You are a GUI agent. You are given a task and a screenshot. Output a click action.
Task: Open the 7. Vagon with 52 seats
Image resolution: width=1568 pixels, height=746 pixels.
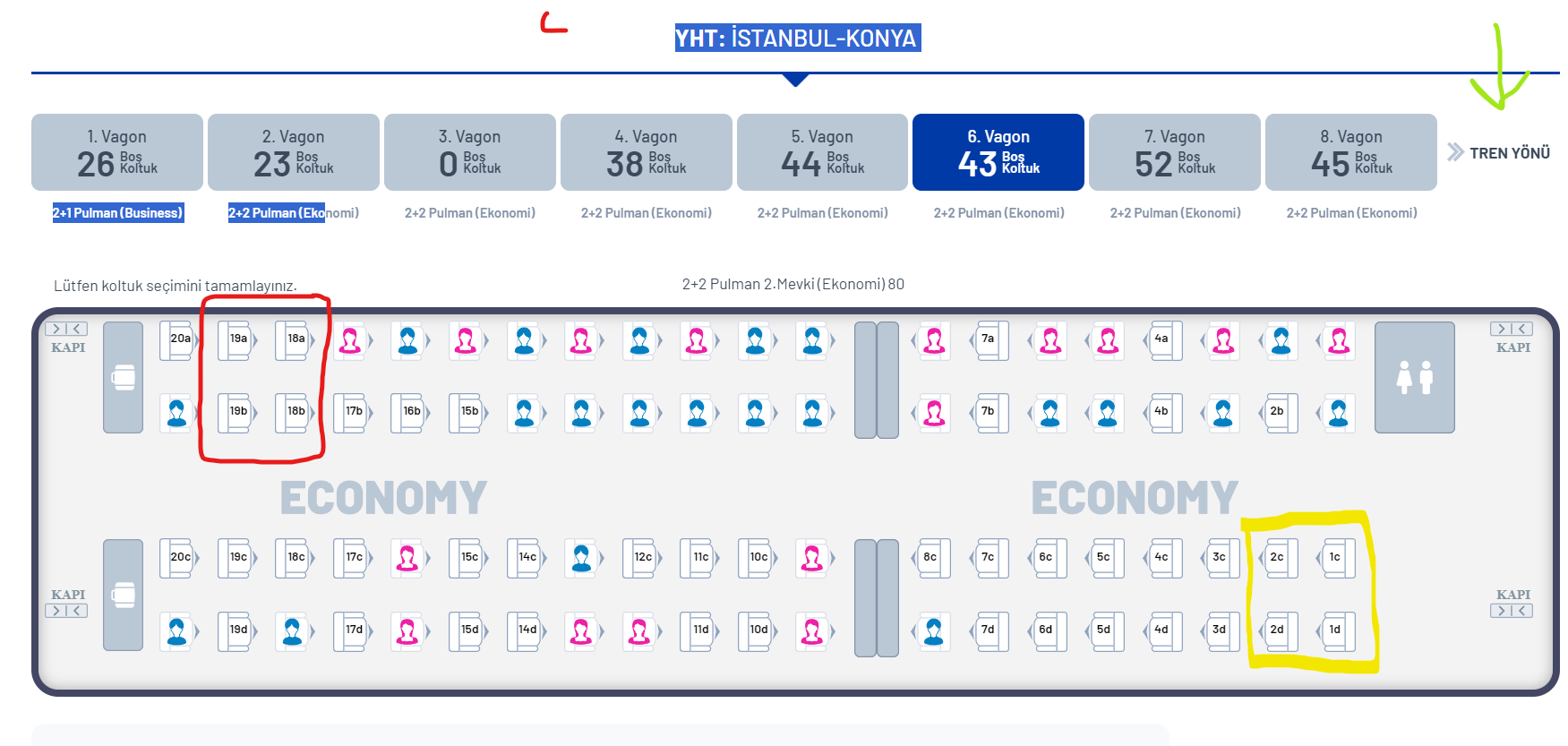[1174, 152]
